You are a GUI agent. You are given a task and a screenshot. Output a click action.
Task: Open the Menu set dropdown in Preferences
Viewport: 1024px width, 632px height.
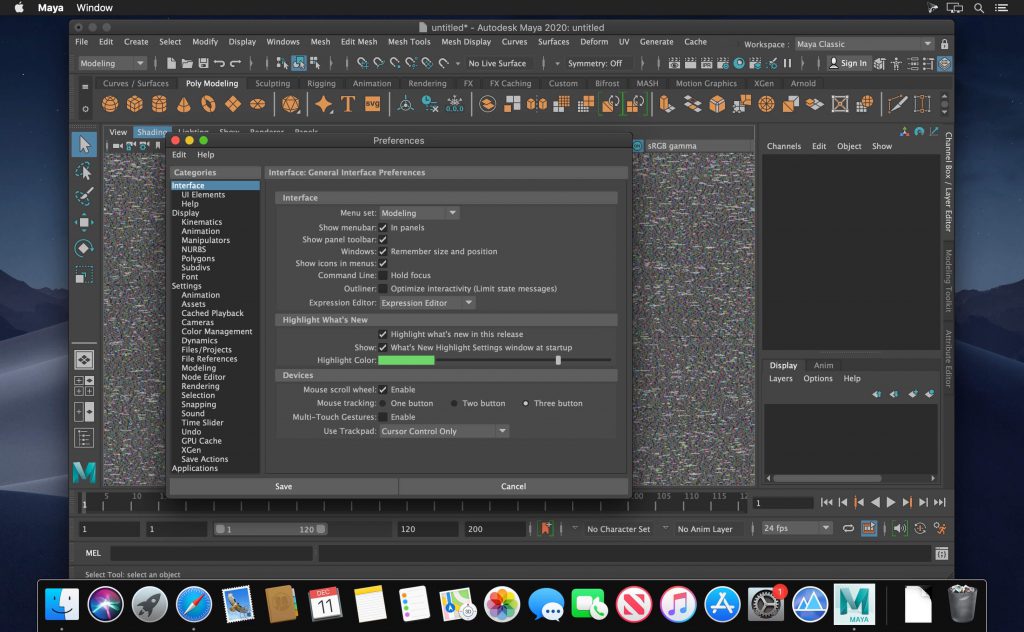(x=418, y=212)
